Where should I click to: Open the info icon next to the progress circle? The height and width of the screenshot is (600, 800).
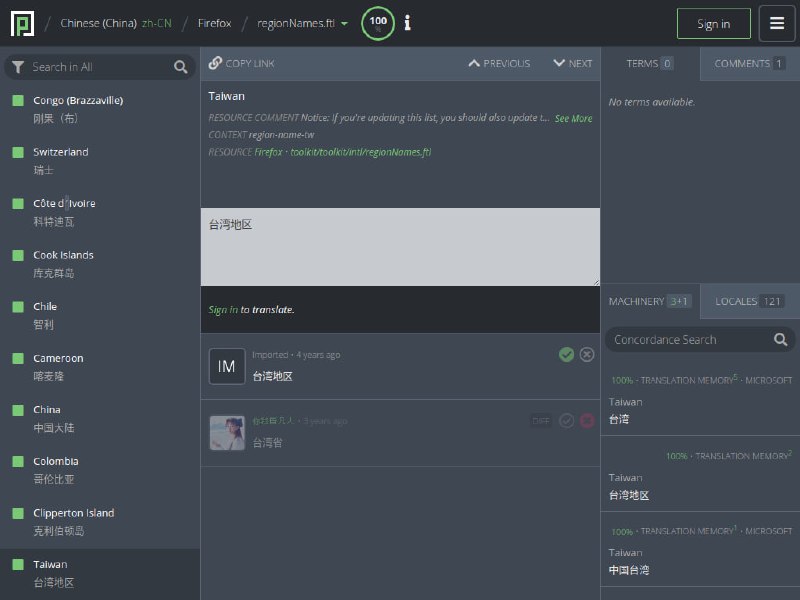click(x=407, y=23)
